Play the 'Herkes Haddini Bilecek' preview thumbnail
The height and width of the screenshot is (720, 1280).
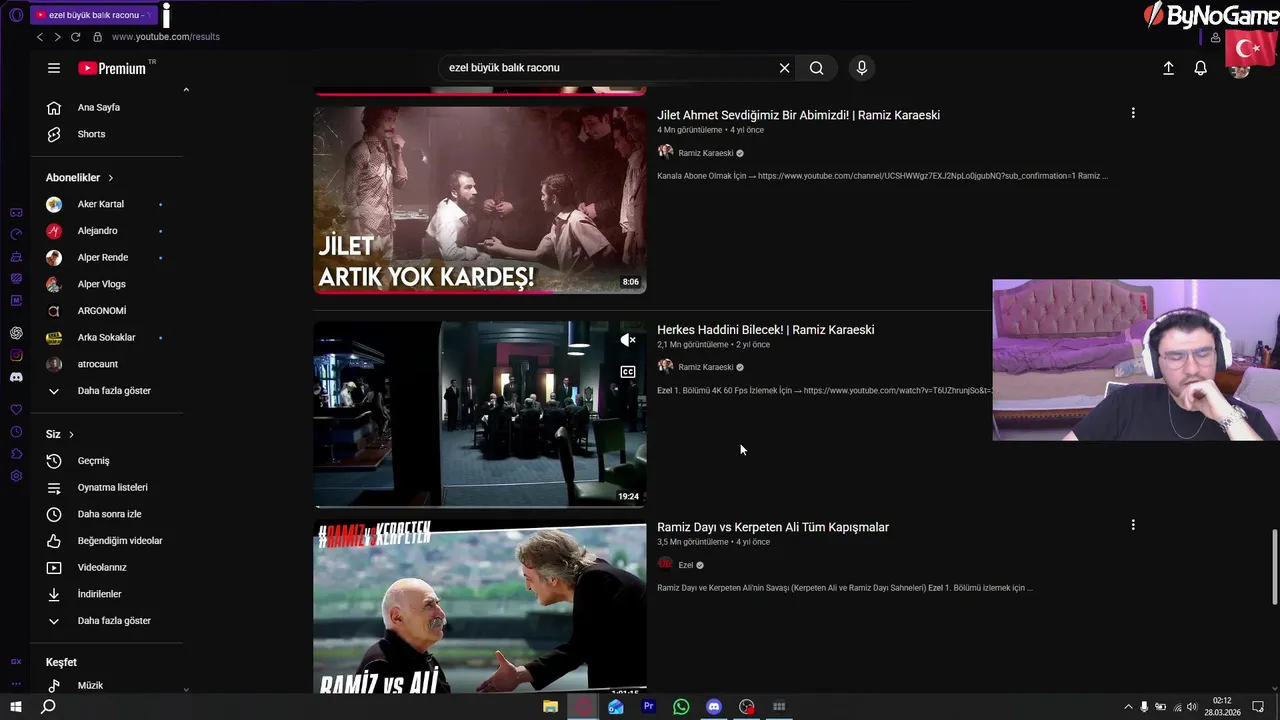[x=480, y=414]
